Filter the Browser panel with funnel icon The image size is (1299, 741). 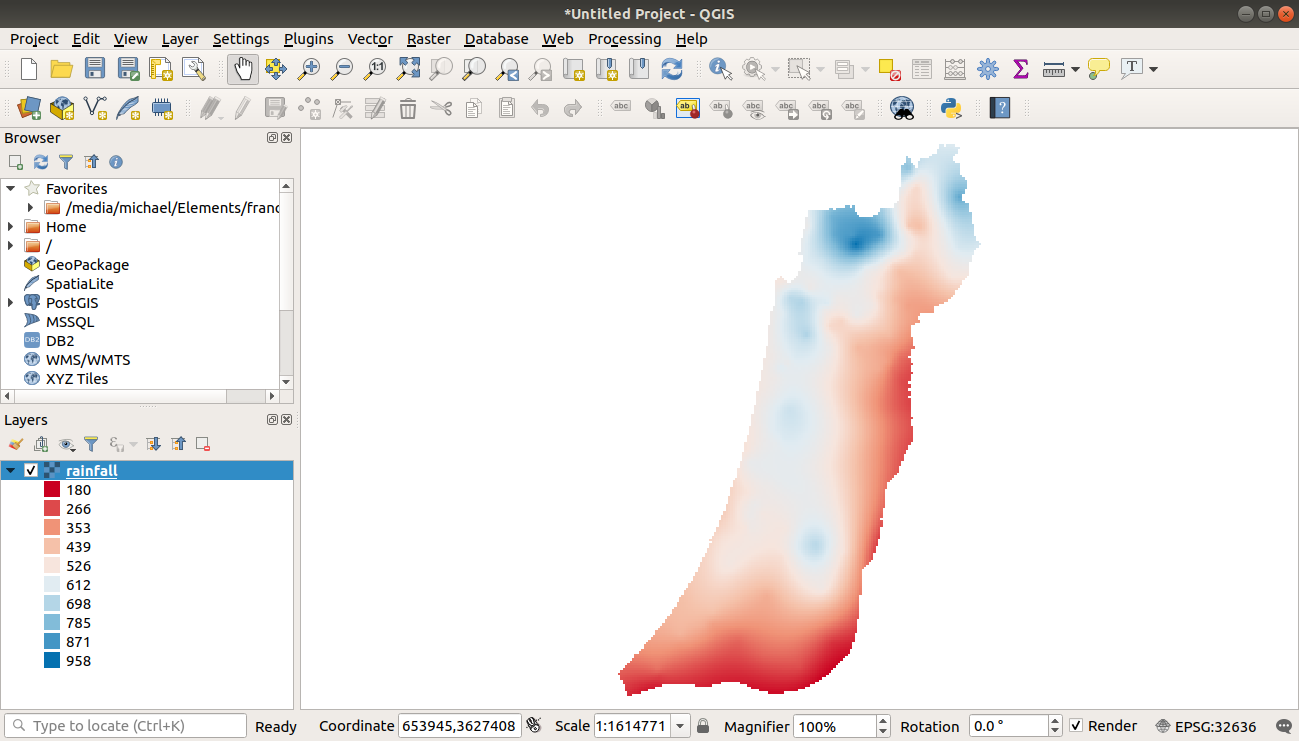[66, 162]
